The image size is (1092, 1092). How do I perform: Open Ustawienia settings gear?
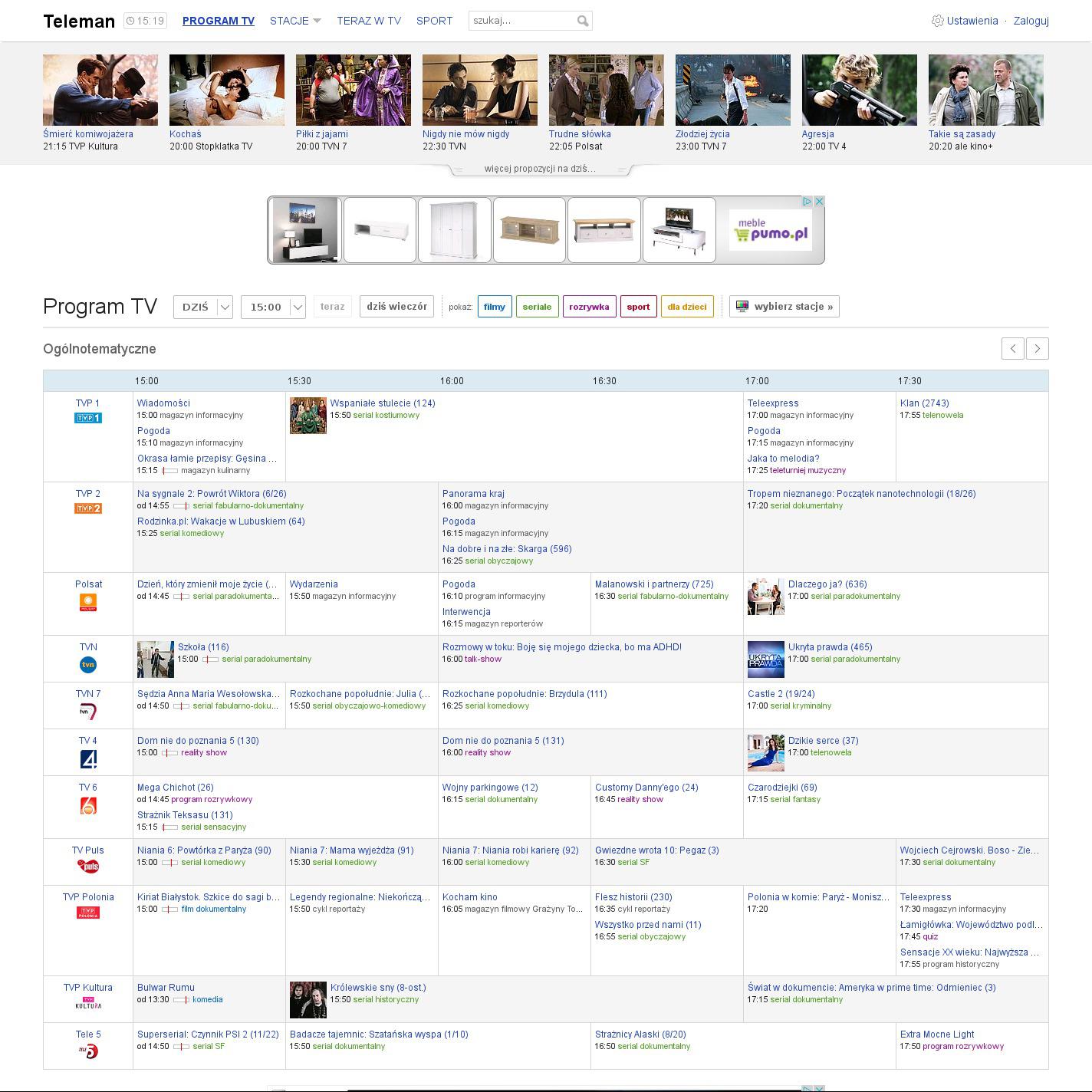pos(937,21)
